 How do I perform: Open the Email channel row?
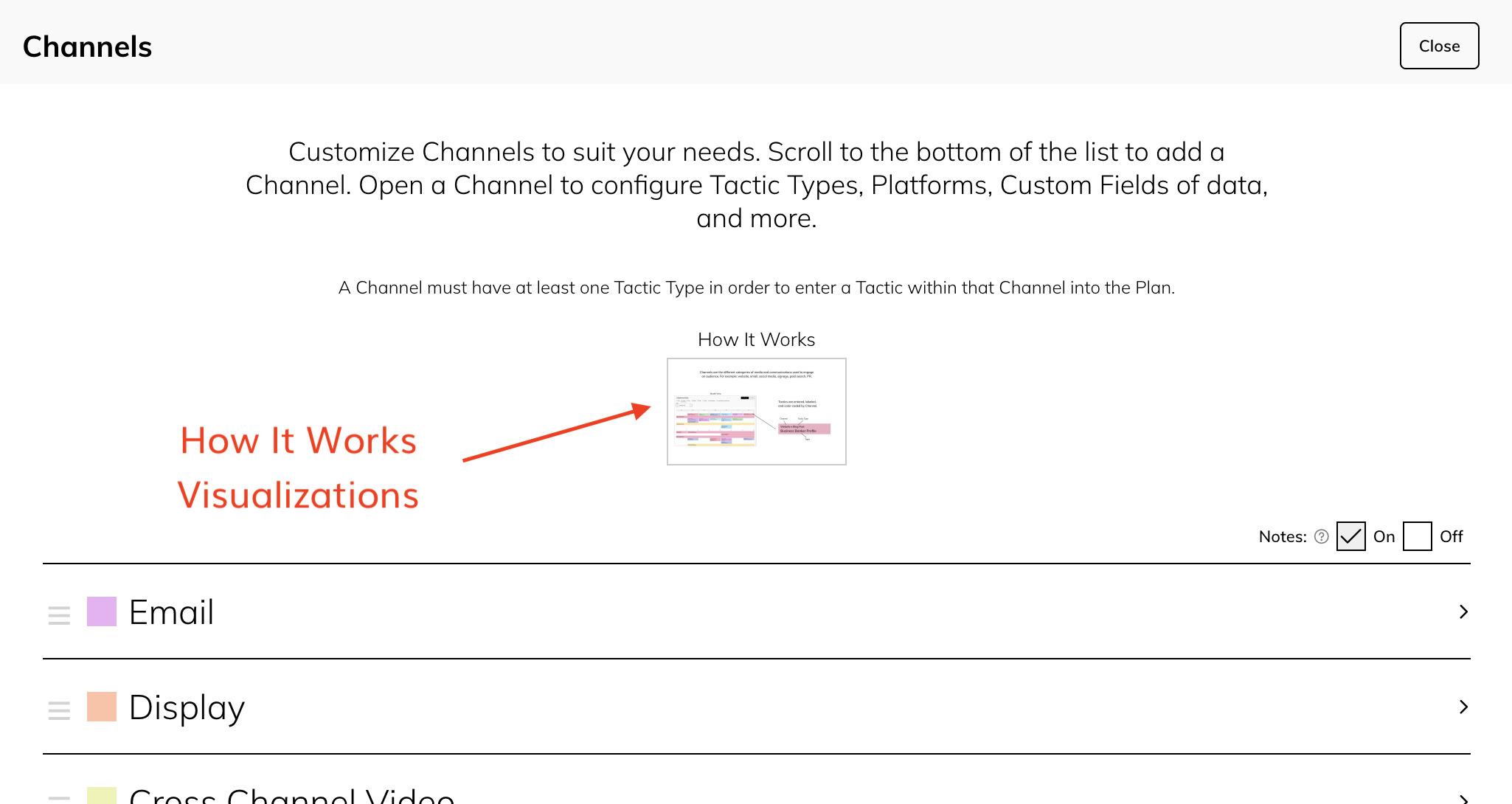[x=756, y=611]
